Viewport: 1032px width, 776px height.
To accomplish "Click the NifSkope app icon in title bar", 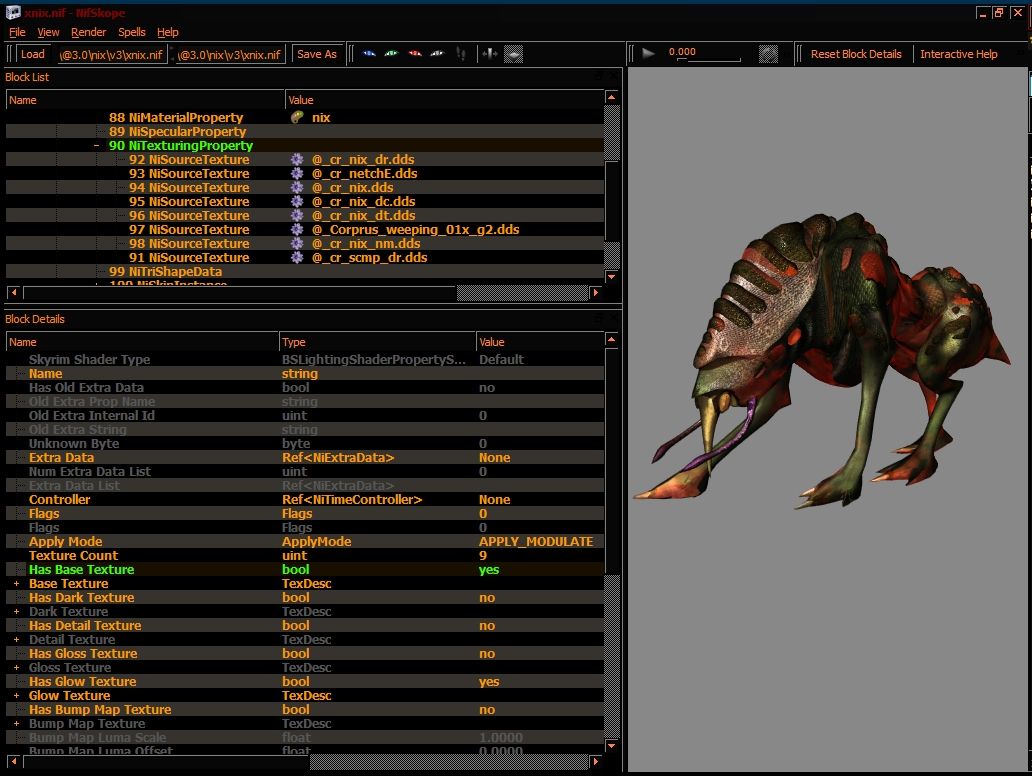I will coord(13,13).
